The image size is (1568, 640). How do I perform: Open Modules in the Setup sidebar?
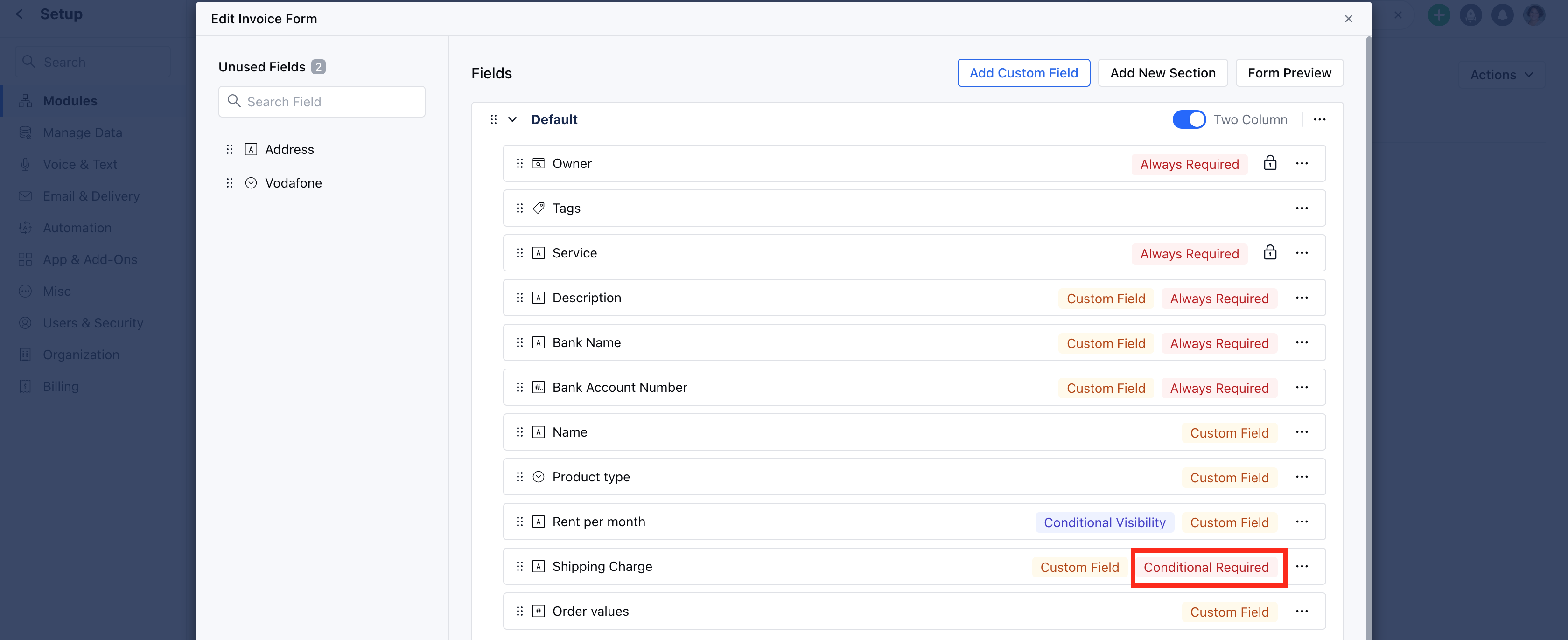click(x=70, y=101)
